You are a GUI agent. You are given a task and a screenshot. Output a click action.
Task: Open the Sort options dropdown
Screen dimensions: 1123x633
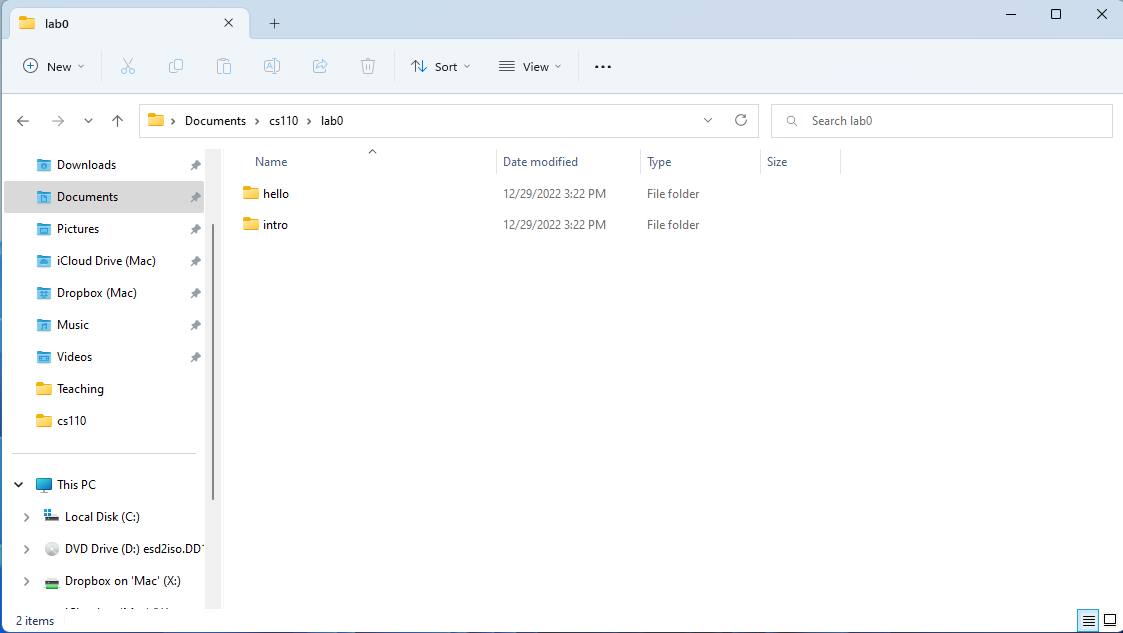pos(440,66)
